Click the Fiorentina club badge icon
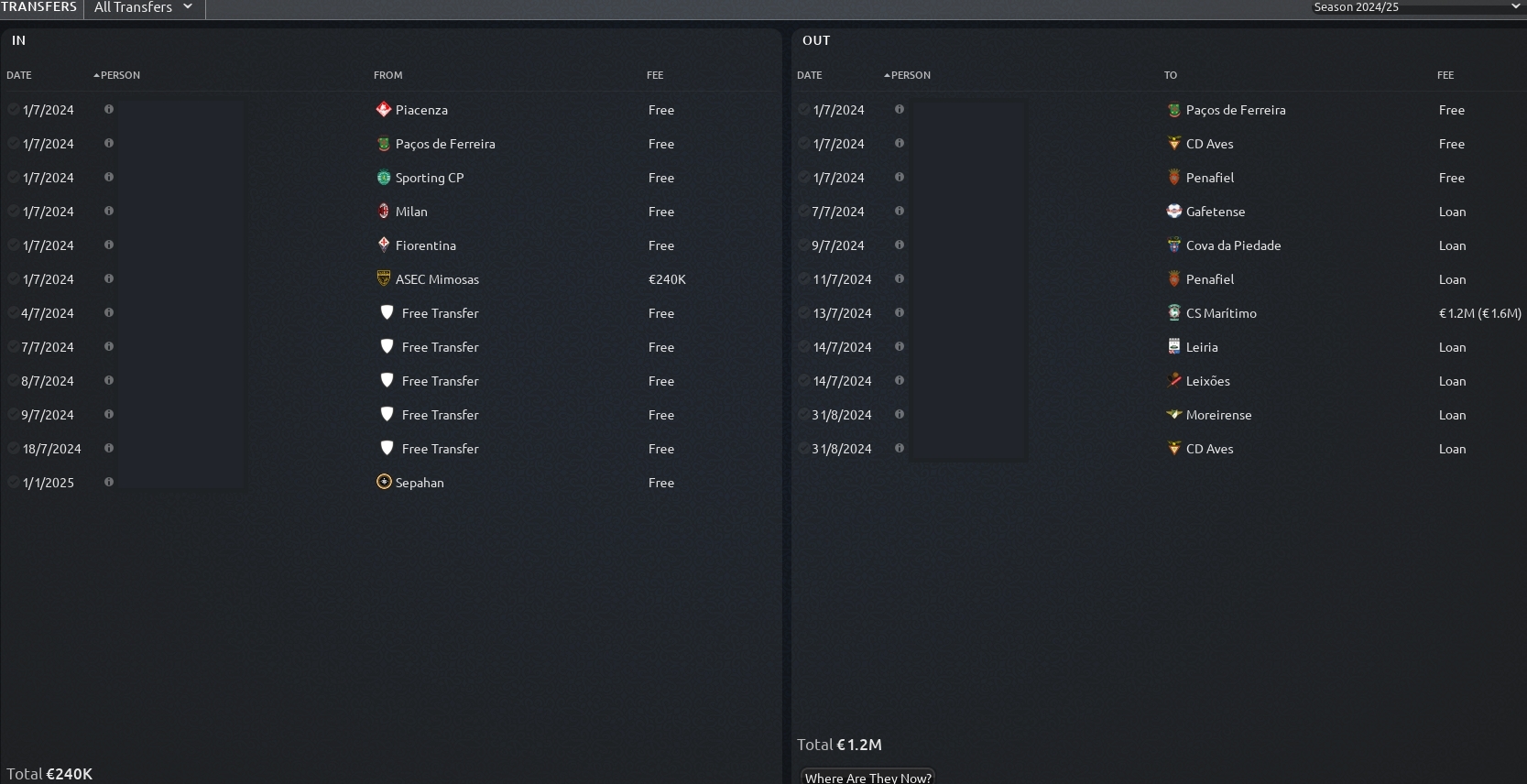This screenshot has width=1527, height=784. (384, 245)
